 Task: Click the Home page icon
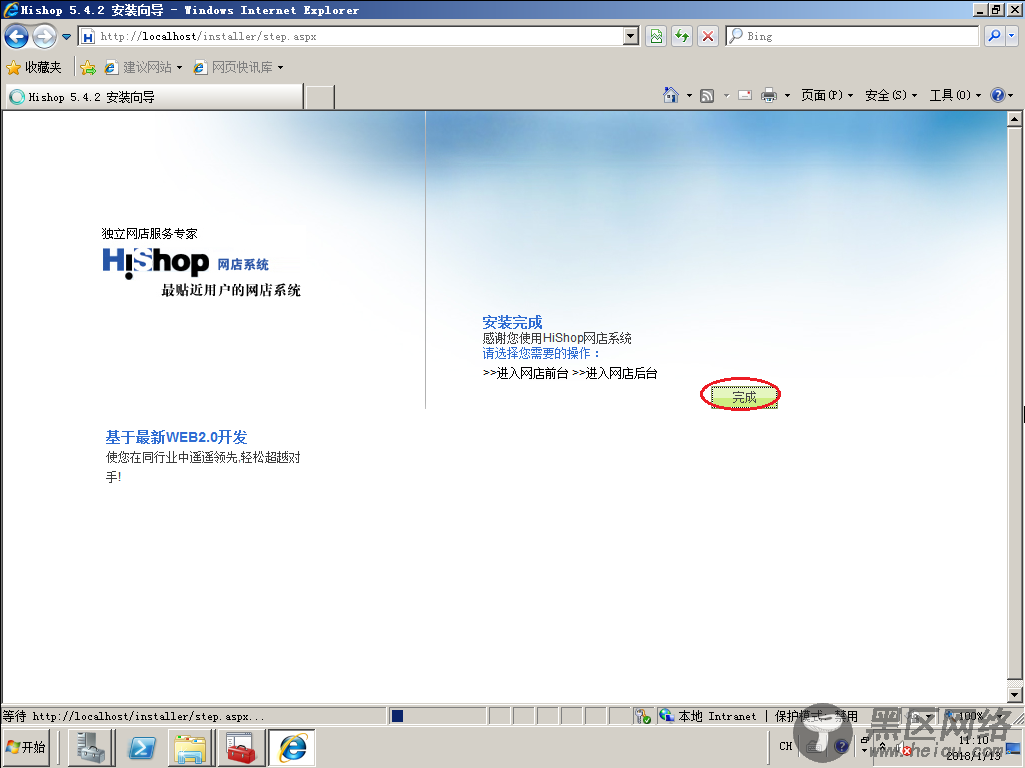[671, 95]
